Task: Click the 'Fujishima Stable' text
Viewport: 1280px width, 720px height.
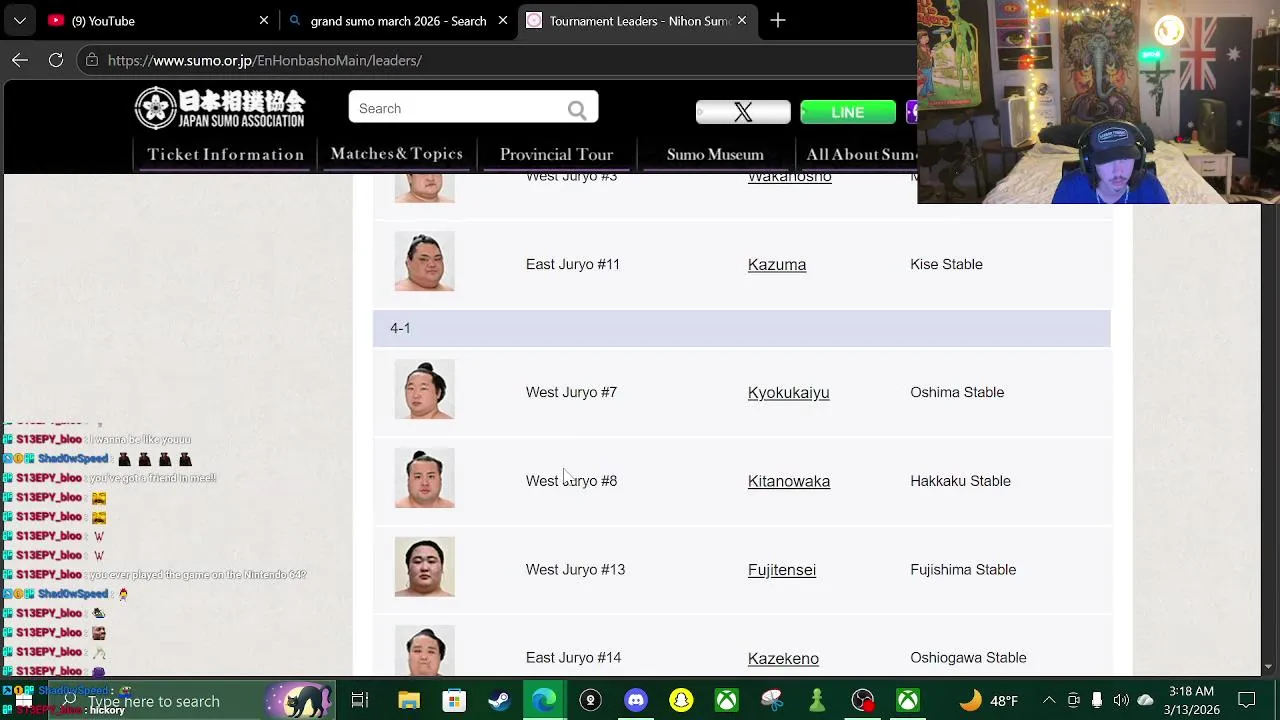Action: 963,569
